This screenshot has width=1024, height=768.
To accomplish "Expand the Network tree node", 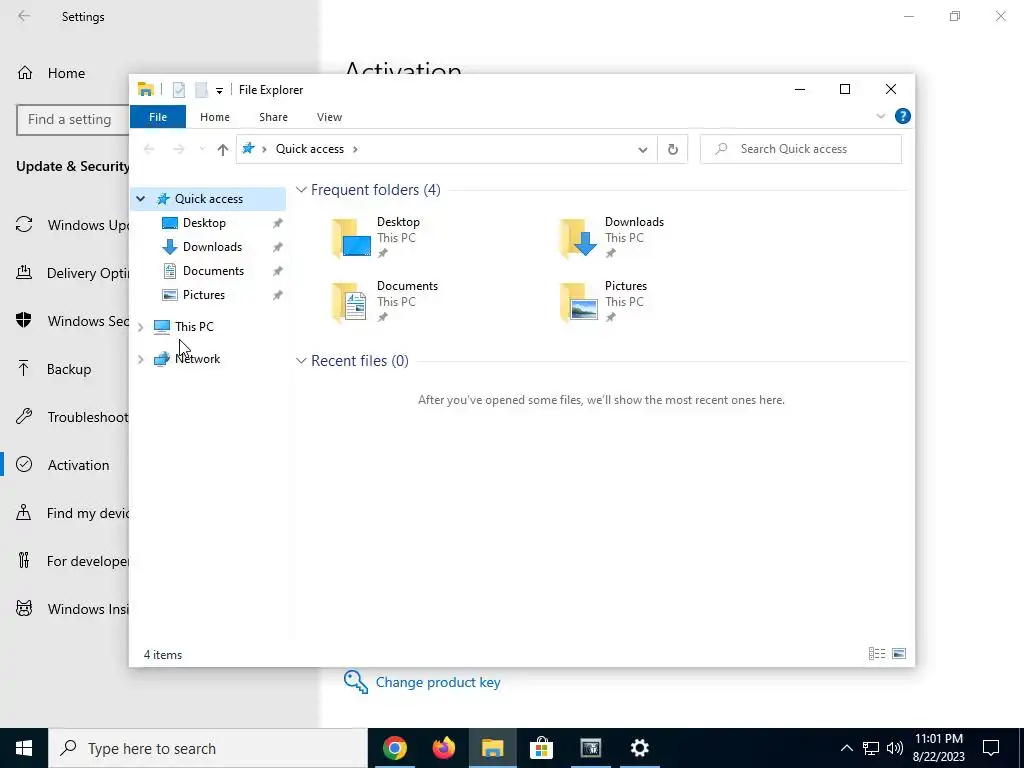I will pos(140,359).
